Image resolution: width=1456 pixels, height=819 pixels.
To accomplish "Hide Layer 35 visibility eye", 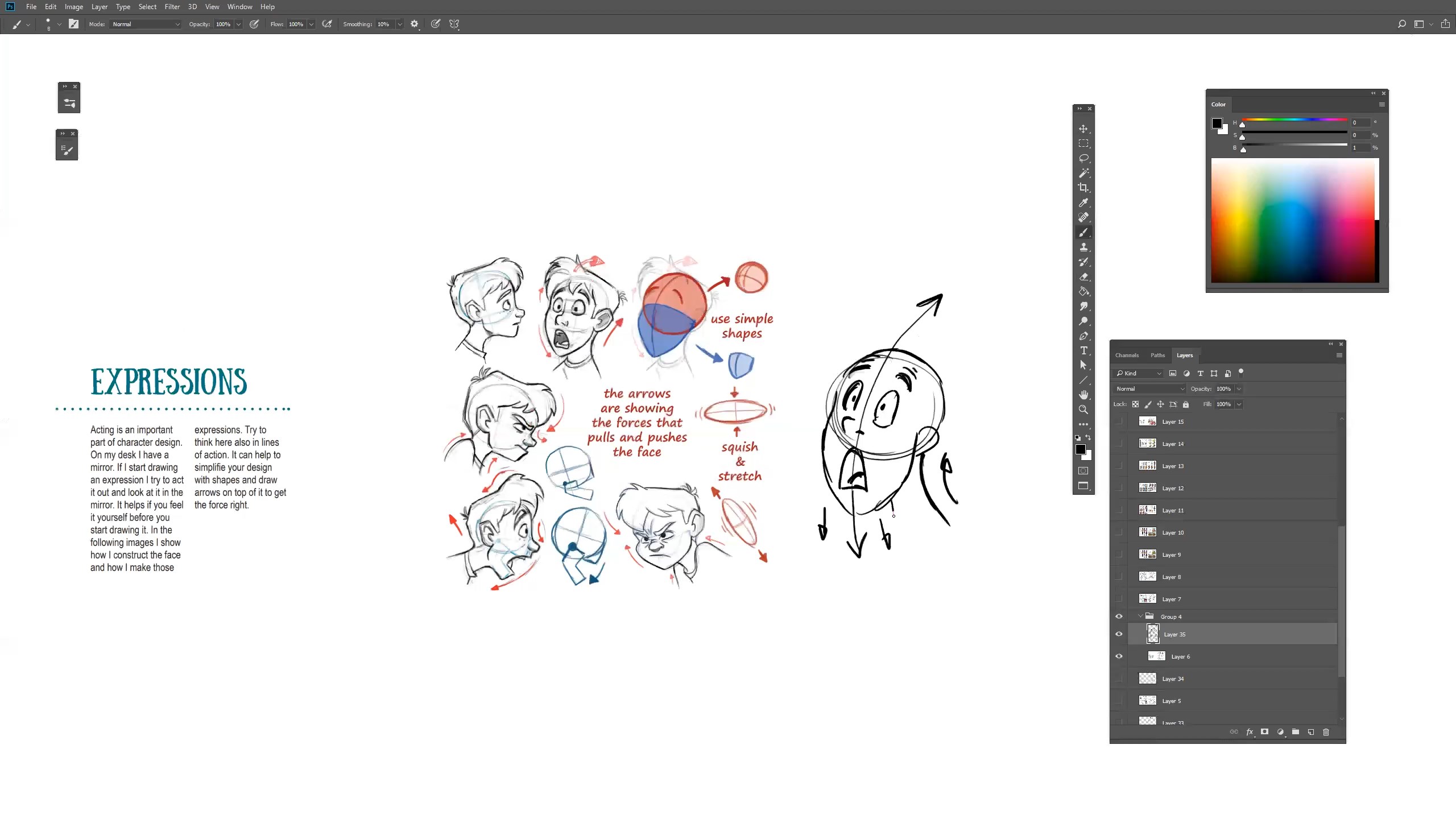I will click(1119, 634).
